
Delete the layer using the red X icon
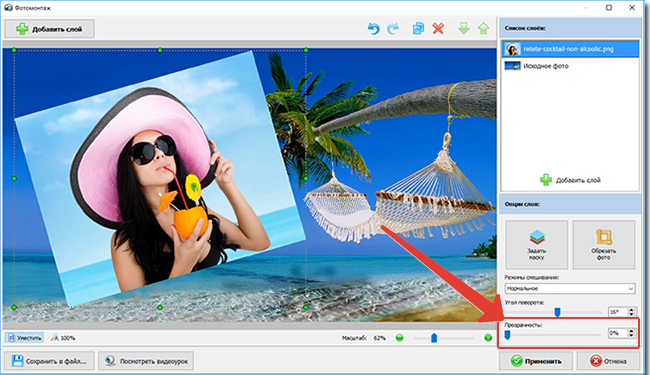(x=438, y=29)
